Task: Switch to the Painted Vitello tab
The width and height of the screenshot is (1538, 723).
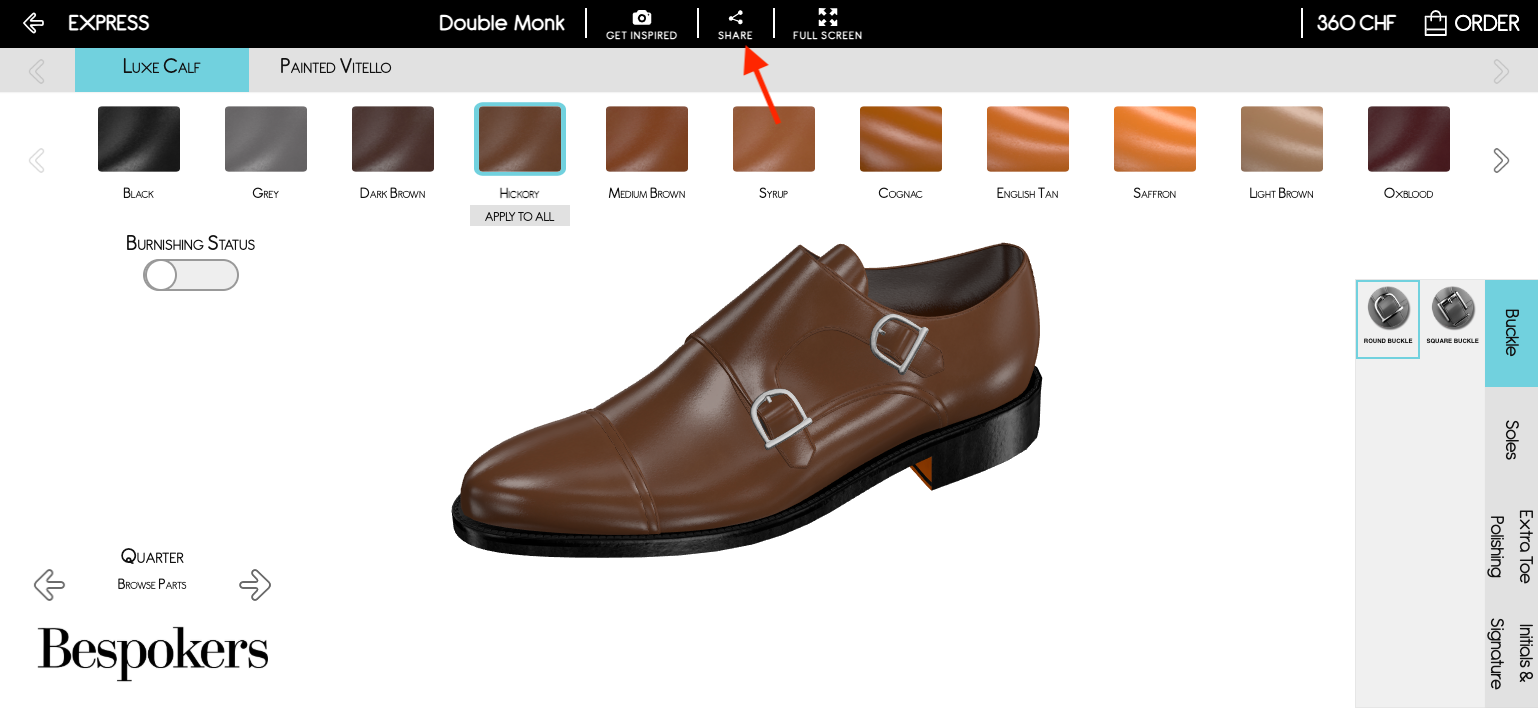Action: [x=335, y=68]
